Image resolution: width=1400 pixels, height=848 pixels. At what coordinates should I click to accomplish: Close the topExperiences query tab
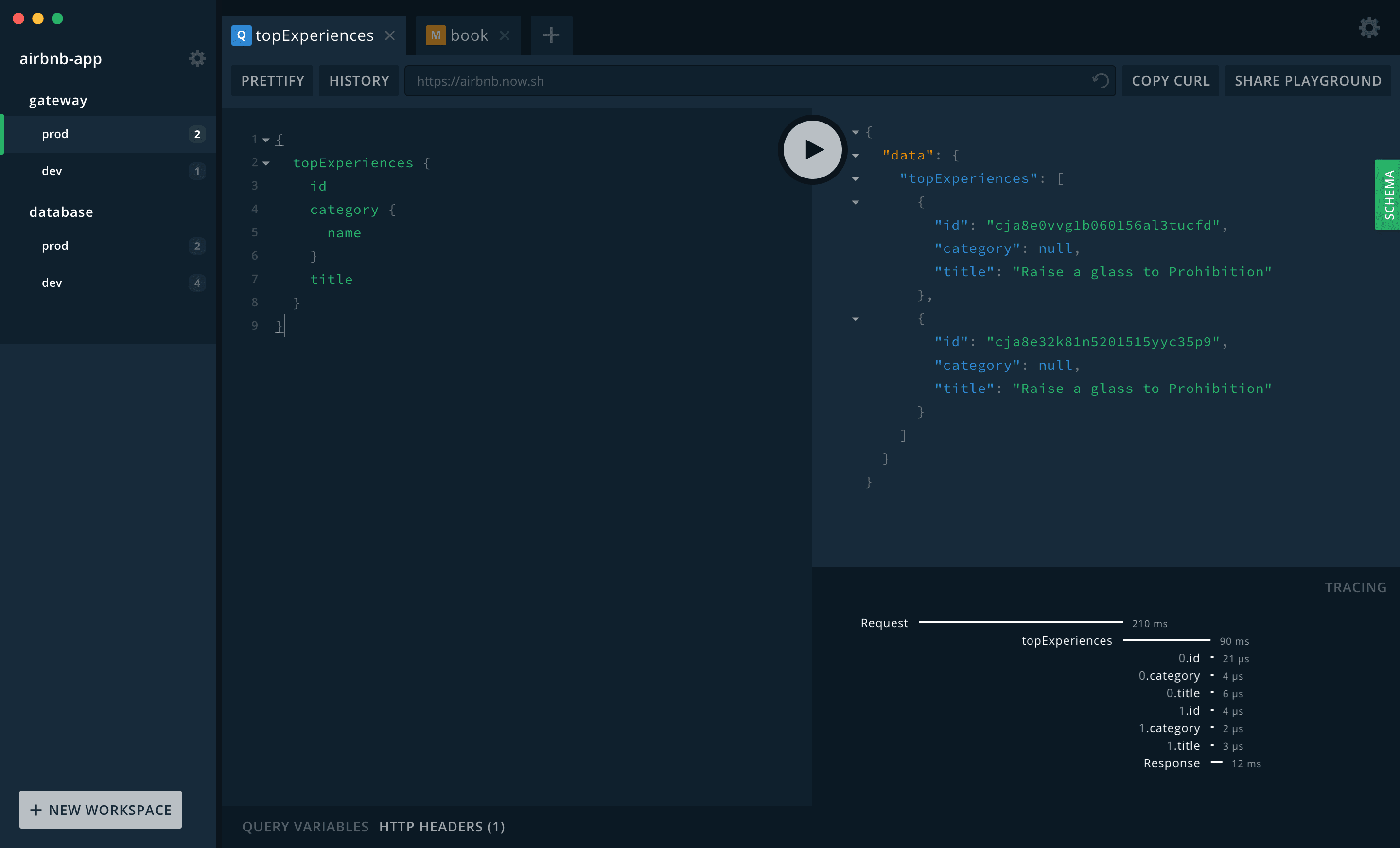(390, 35)
